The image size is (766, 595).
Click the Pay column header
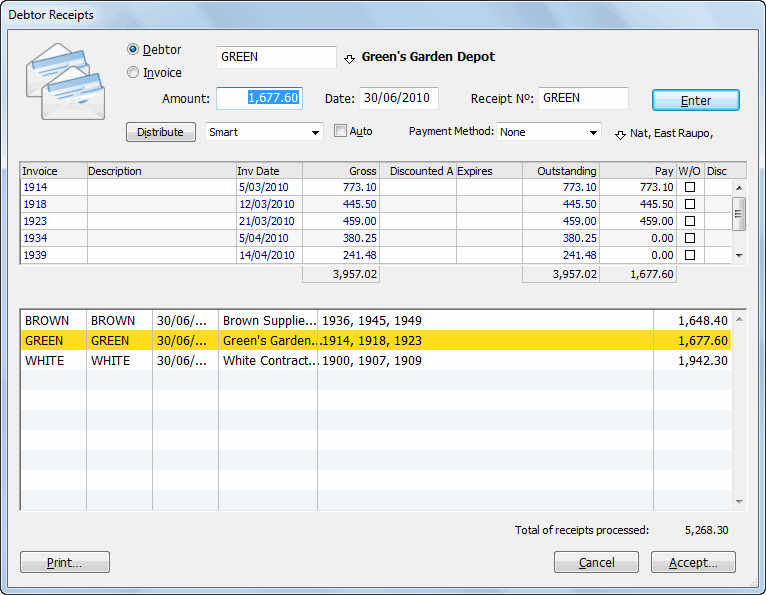tap(638, 171)
